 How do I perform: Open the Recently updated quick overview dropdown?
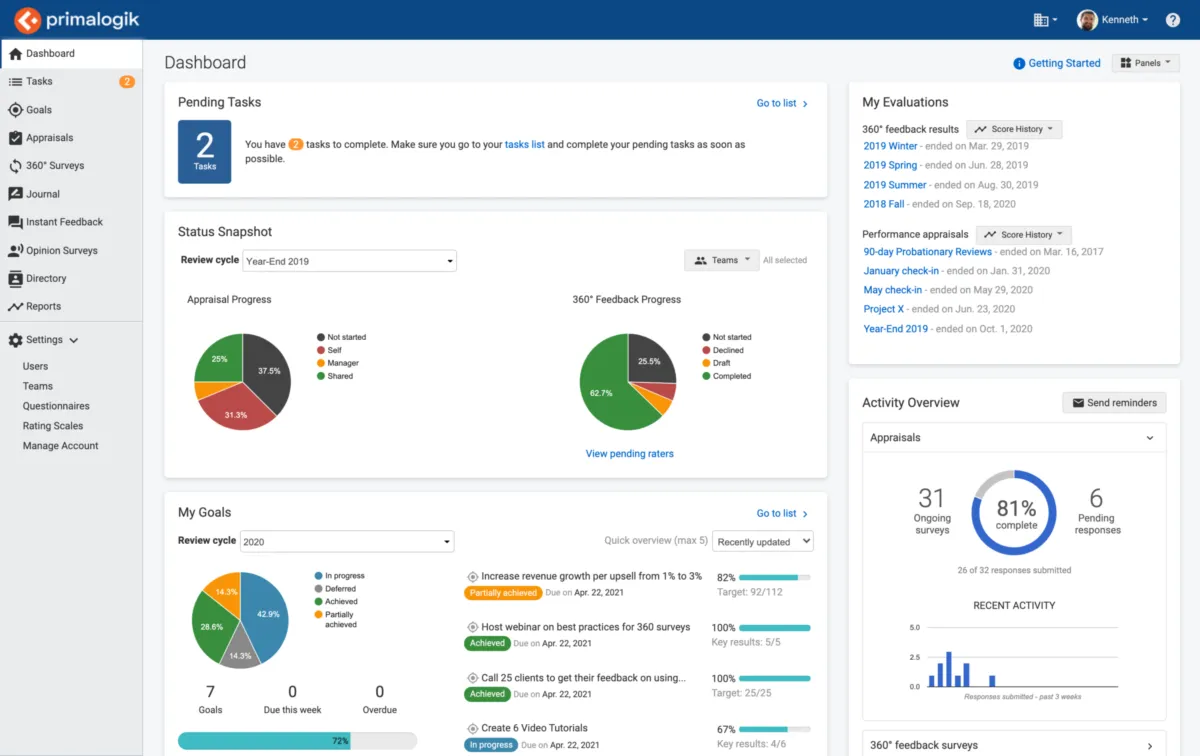click(762, 541)
